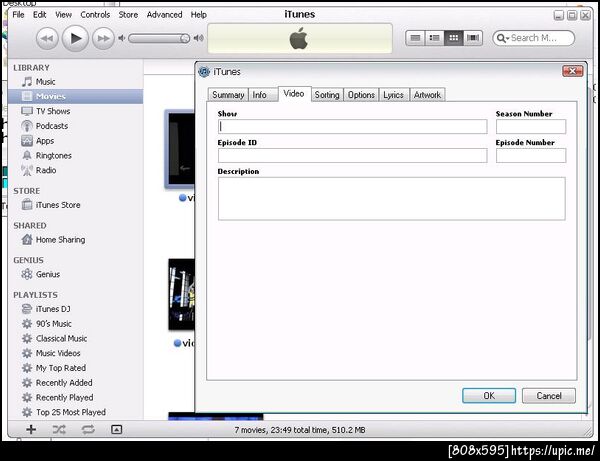Select the Classical Music playlist
600x461 pixels.
coord(75,339)
